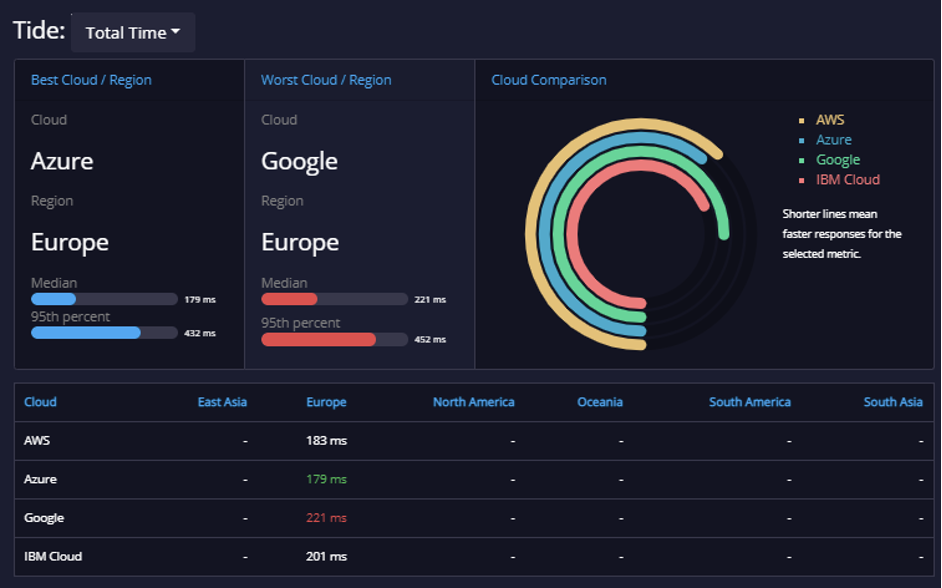Screen dimensions: 942x588
Task: Click the Azure blue legend swatch
Action: [801, 141]
